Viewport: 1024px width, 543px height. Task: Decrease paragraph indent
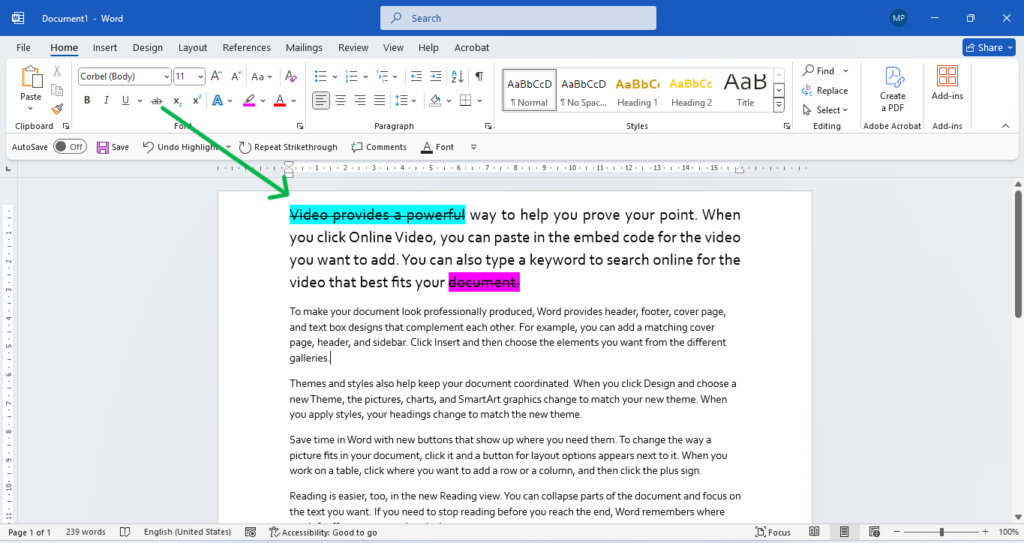[416, 76]
